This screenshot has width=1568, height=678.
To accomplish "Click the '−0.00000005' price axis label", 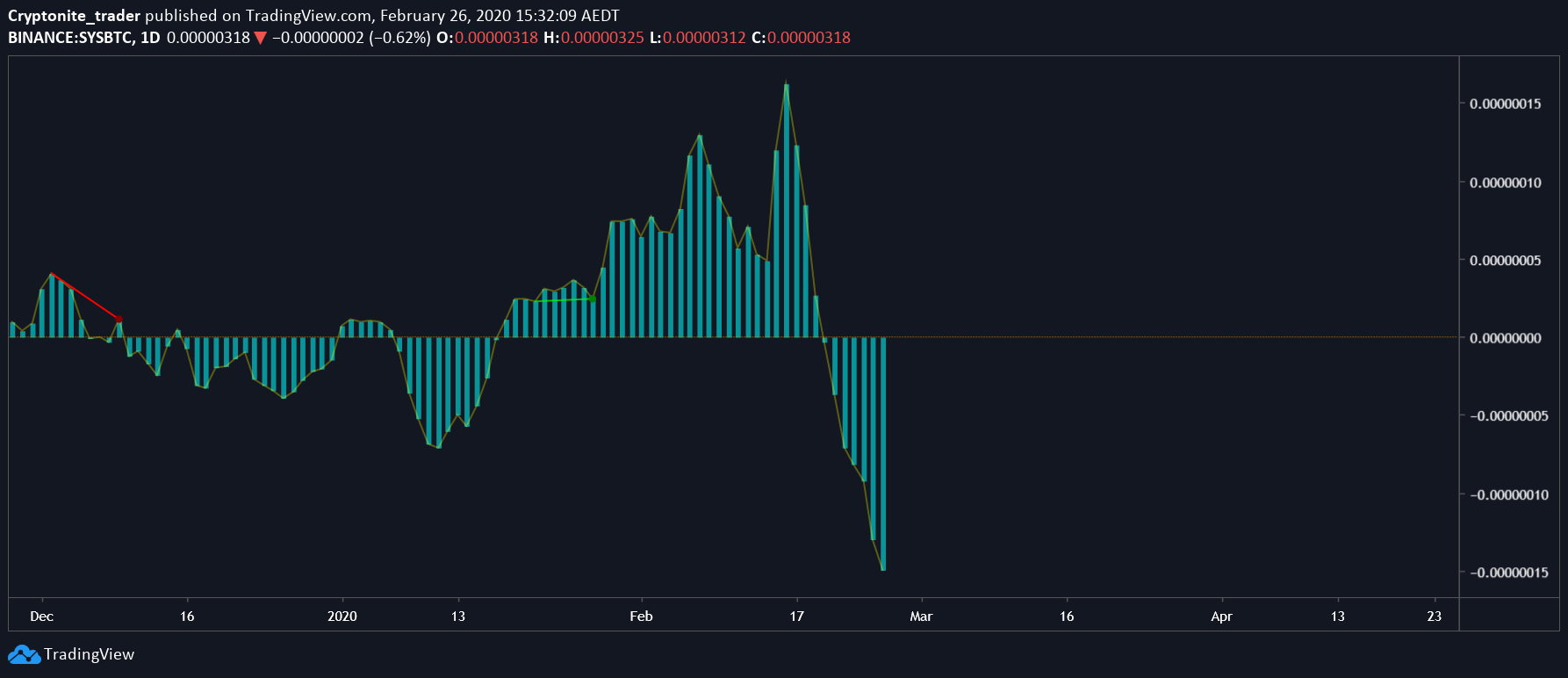I will (x=1509, y=415).
